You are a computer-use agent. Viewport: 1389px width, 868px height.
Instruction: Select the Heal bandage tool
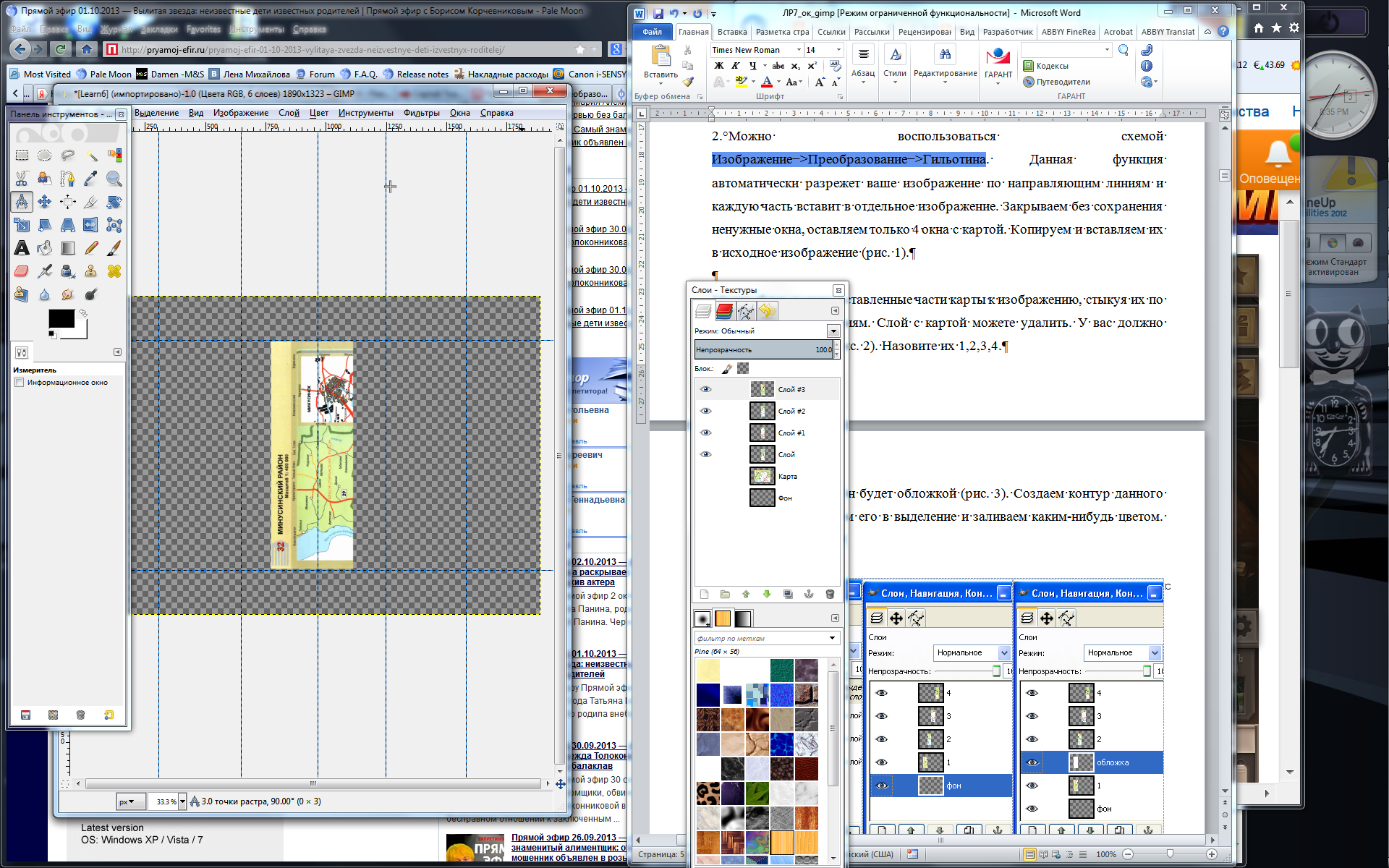[x=114, y=271]
